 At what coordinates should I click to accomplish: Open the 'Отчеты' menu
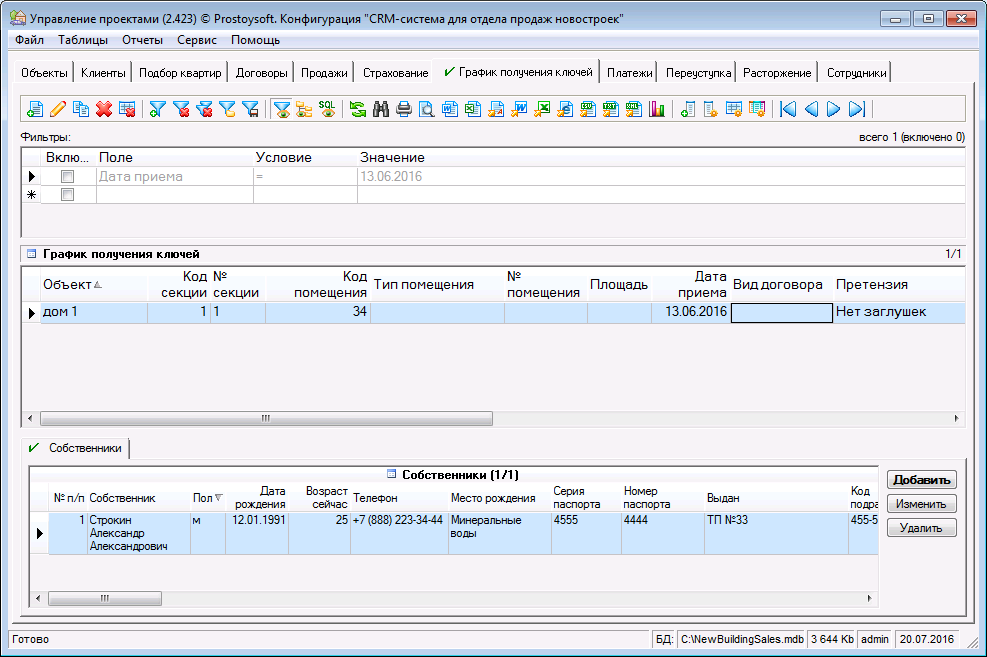[x=142, y=40]
